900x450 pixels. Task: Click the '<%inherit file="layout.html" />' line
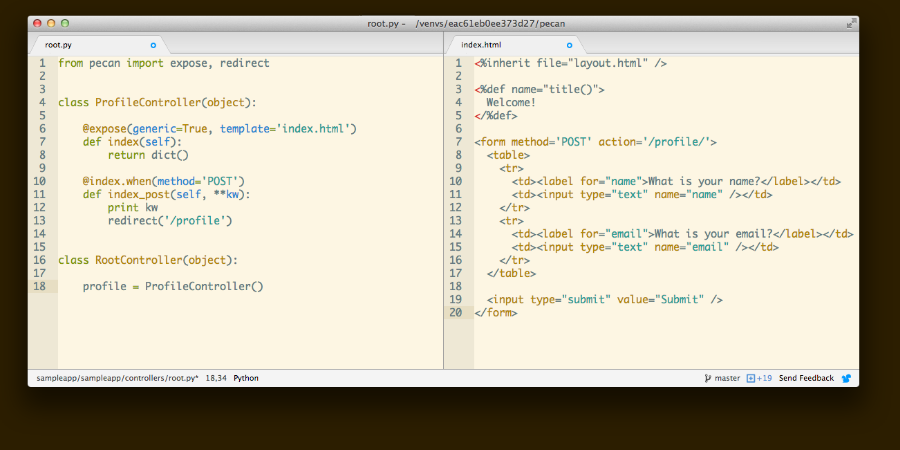(571, 63)
